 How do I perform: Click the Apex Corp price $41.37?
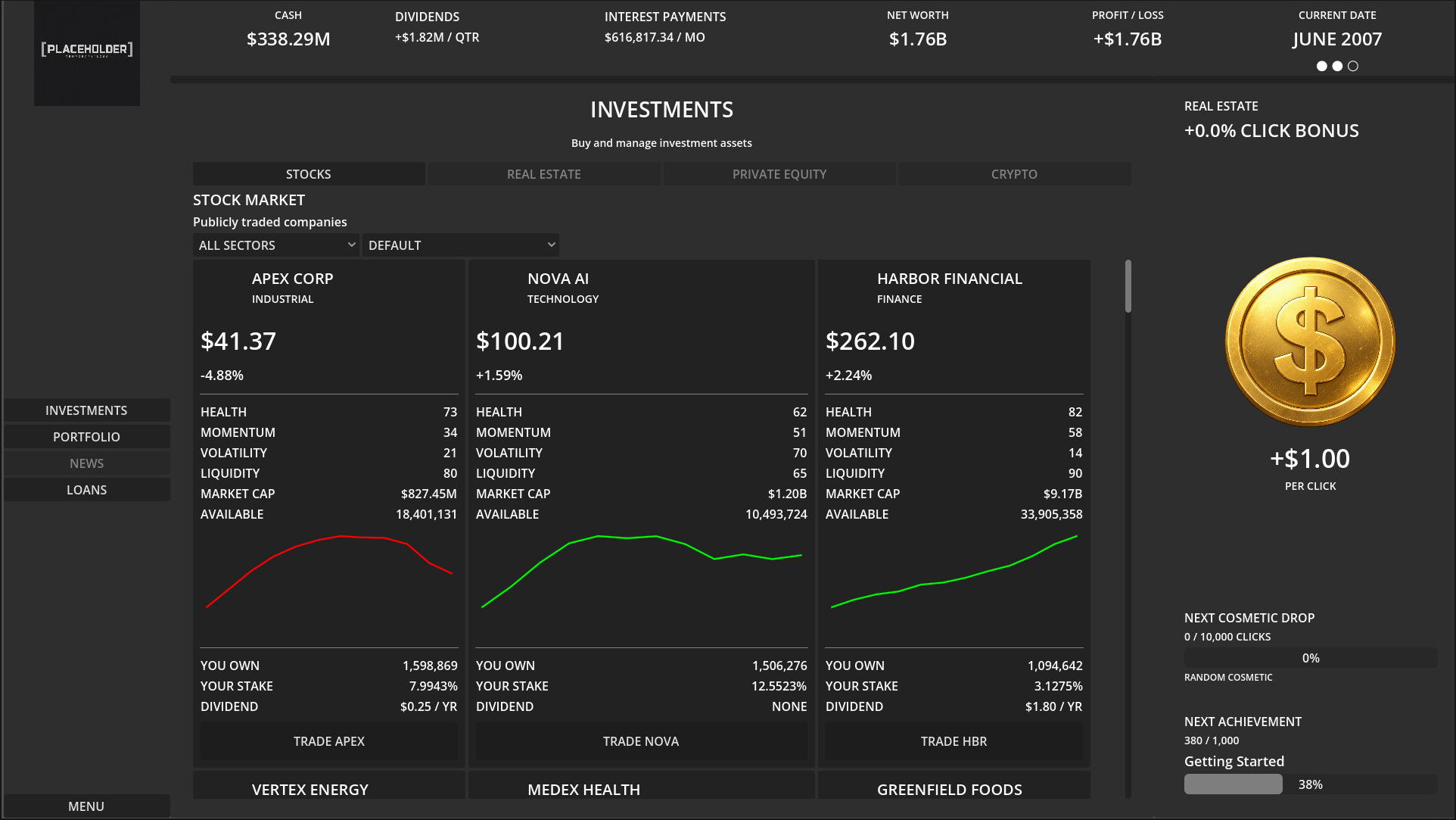238,341
